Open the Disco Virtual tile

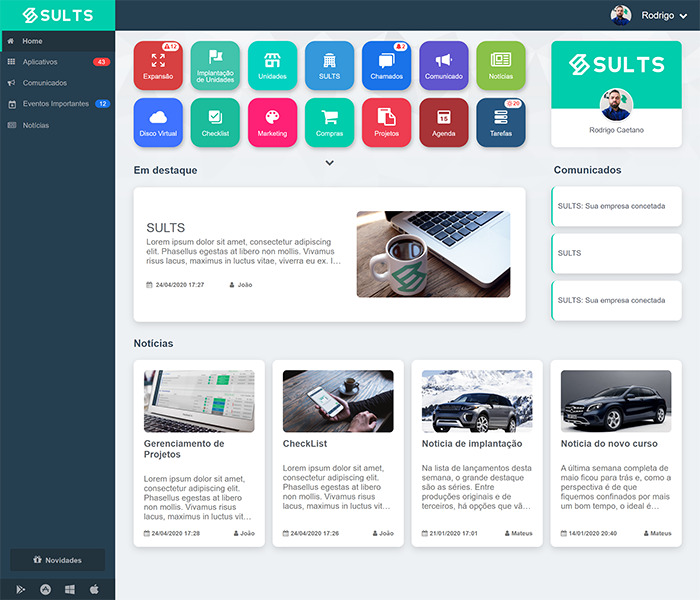158,123
